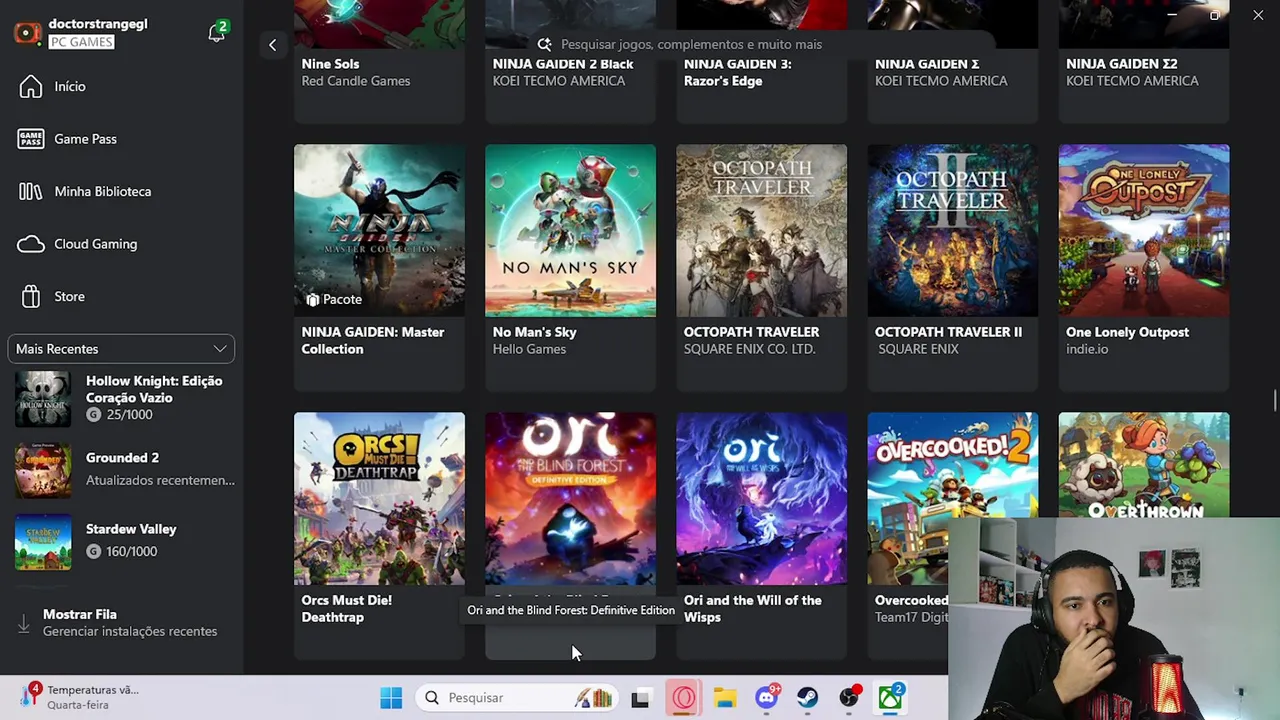Click the NINJA GAIDEN 2 Black title

563,64
